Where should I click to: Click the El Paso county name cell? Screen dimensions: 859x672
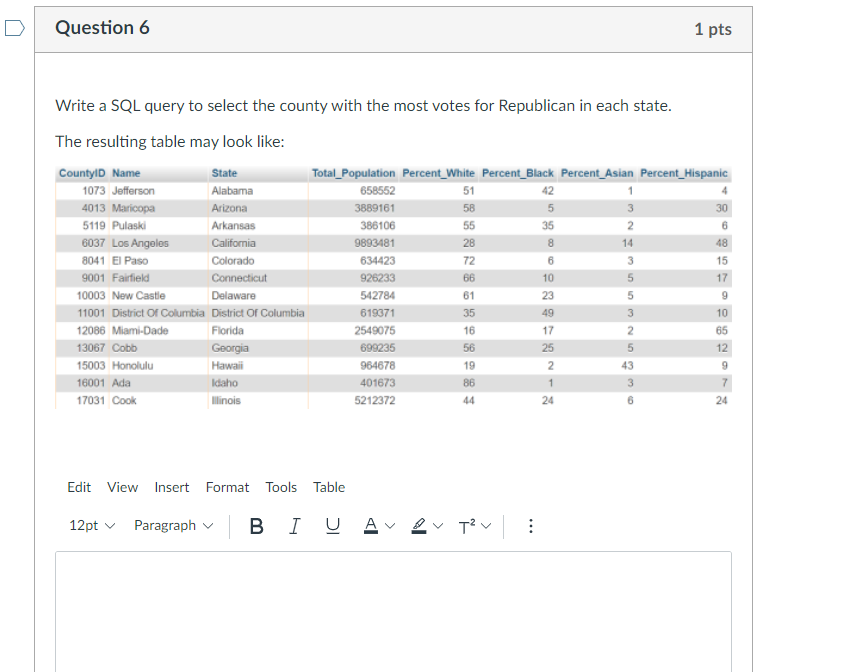130,261
